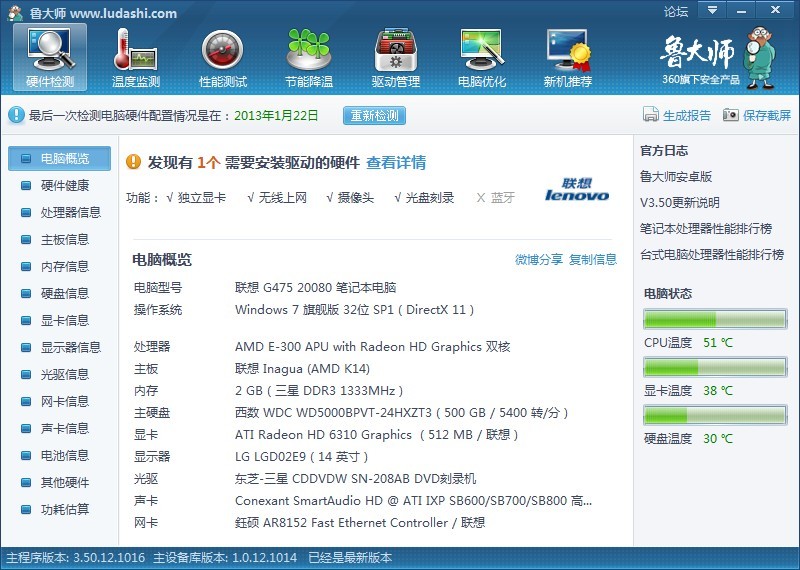Image resolution: width=800 pixels, height=570 pixels.
Task: Click the blue info exclamation icon
Action: (16, 115)
